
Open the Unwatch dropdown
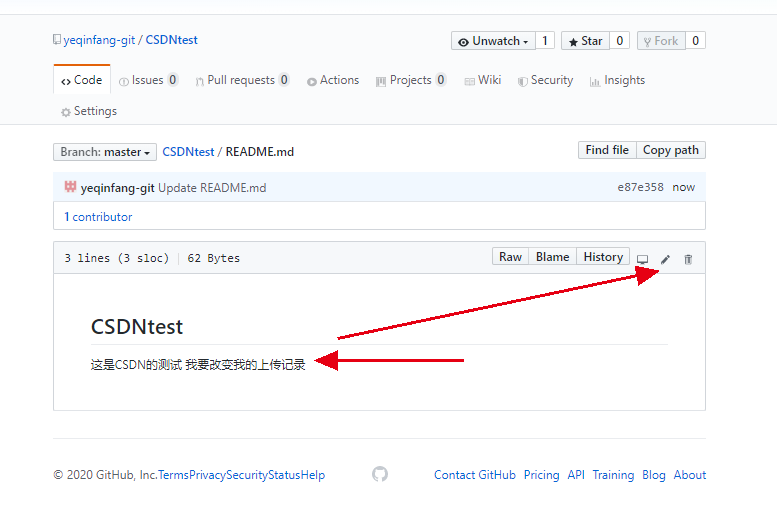coord(493,41)
